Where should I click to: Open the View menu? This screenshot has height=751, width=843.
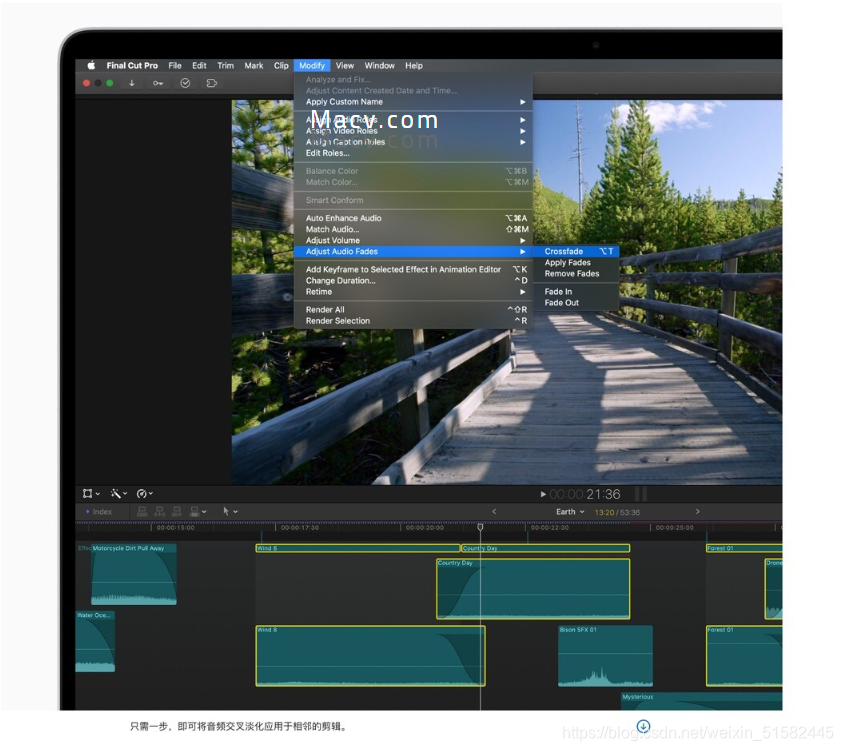(x=345, y=66)
